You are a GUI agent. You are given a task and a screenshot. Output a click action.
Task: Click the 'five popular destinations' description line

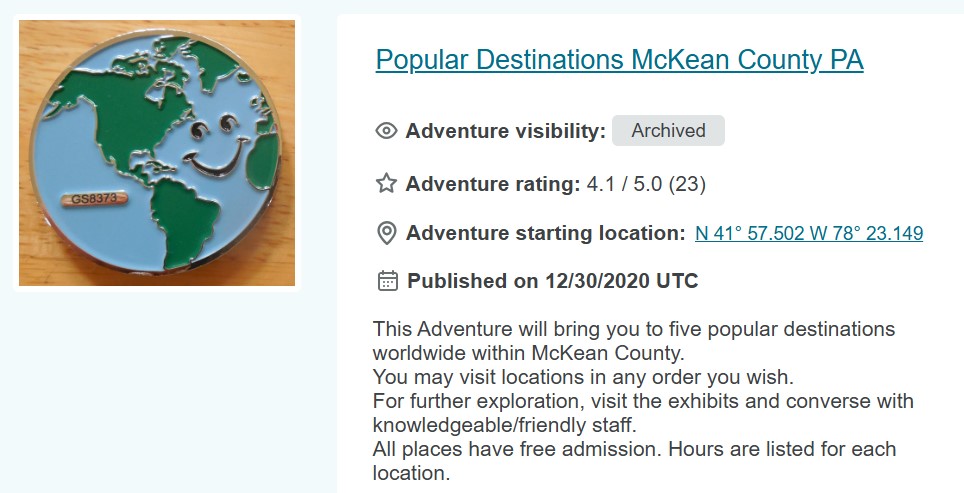click(x=633, y=329)
